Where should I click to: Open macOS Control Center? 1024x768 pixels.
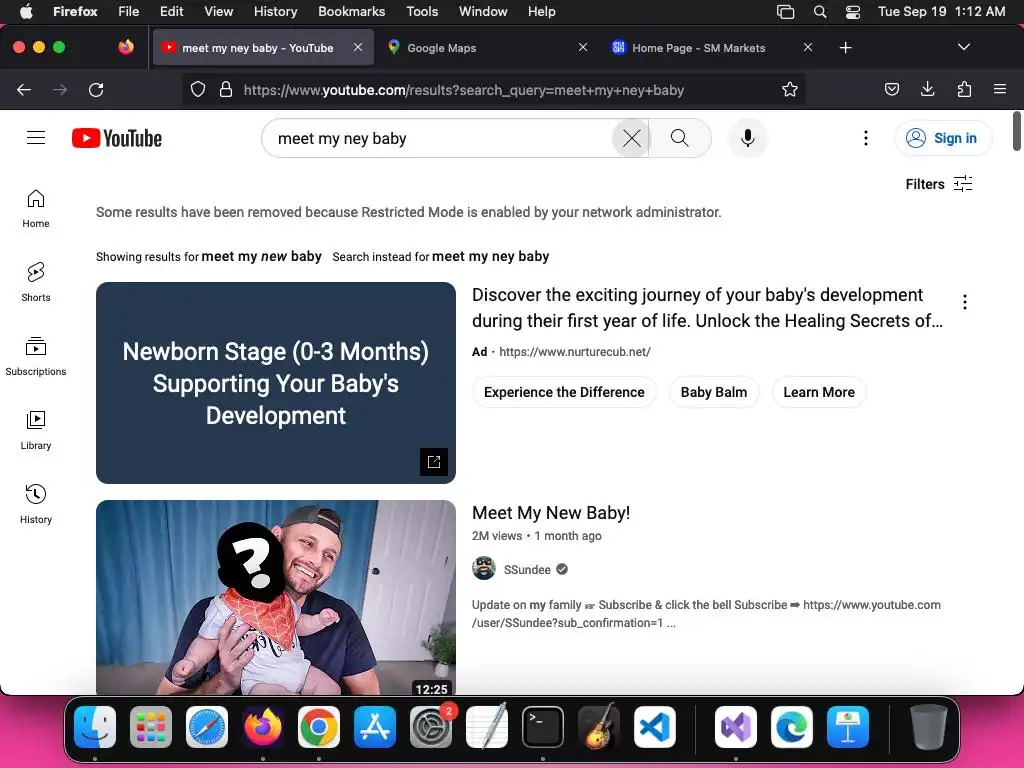(x=853, y=11)
